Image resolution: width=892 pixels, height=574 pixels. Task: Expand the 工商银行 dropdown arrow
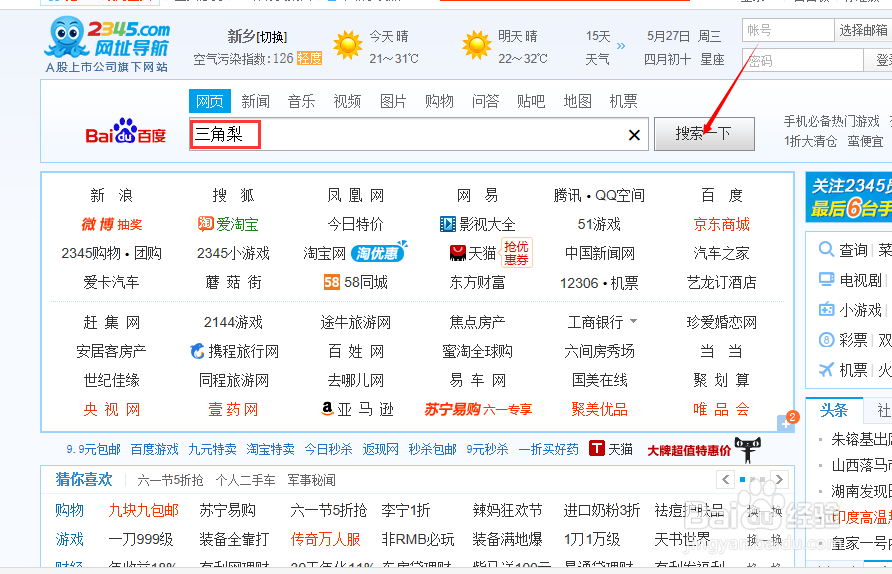633,321
